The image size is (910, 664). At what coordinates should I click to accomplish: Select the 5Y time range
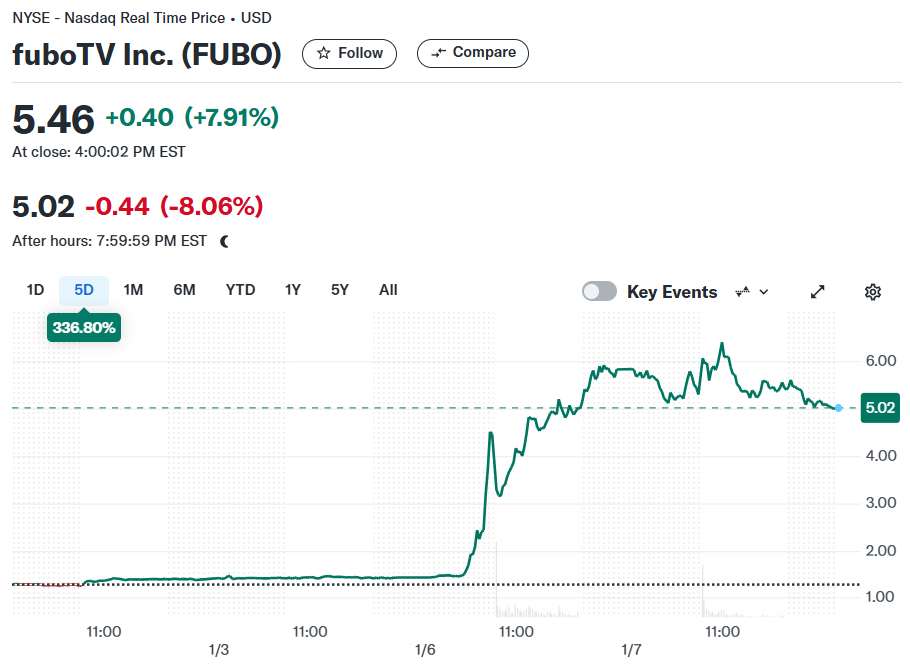(340, 290)
